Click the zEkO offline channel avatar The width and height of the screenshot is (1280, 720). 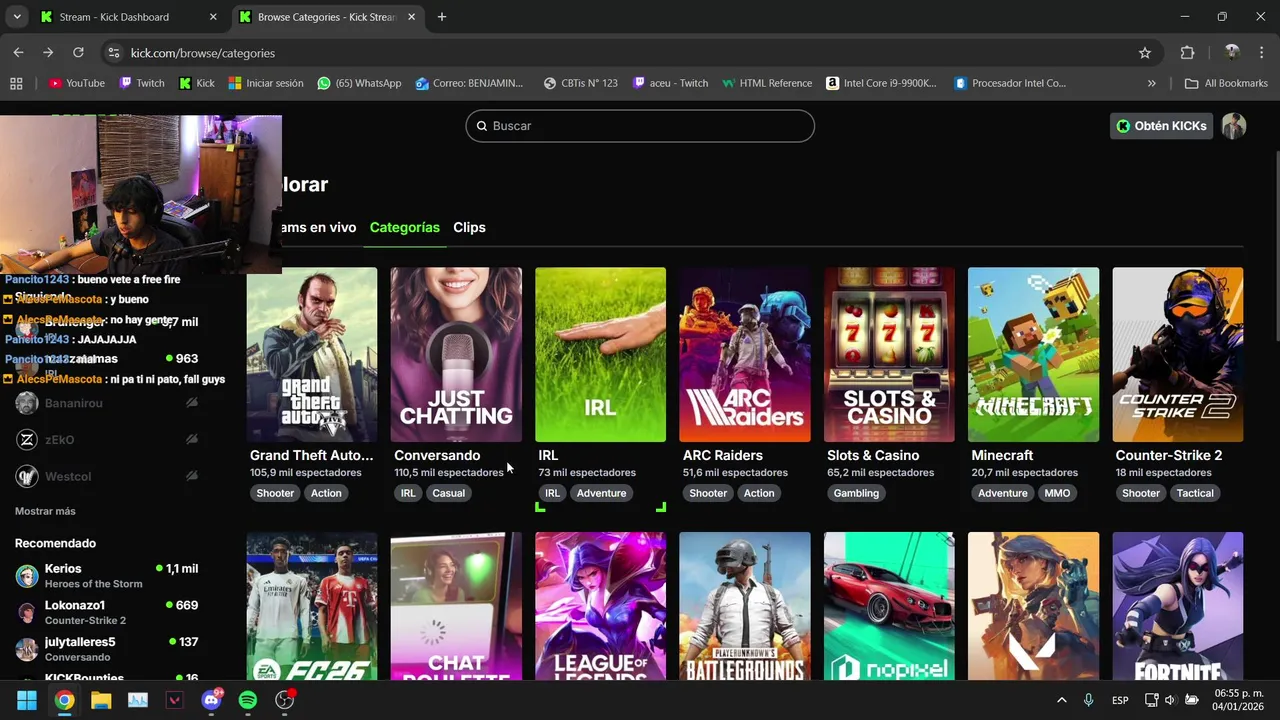pyautogui.click(x=27, y=440)
